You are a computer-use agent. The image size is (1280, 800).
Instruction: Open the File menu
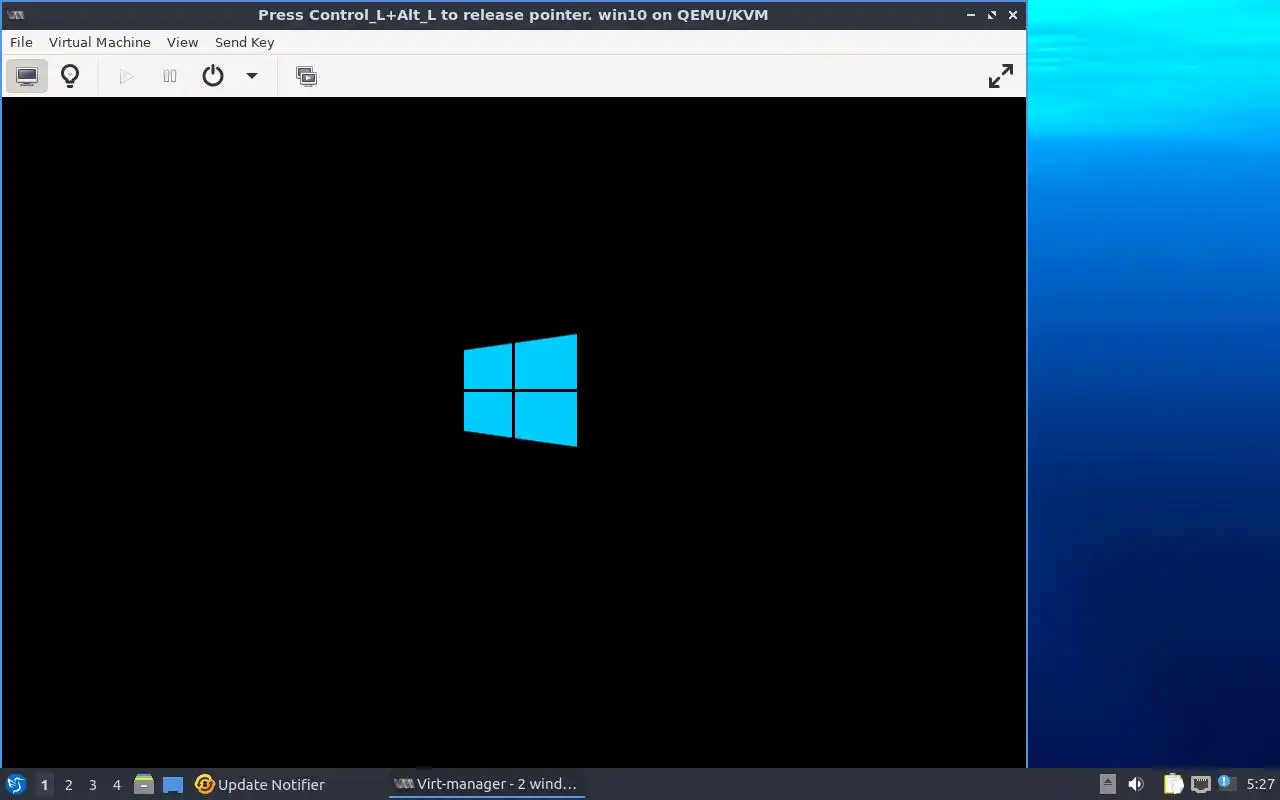tap(21, 42)
